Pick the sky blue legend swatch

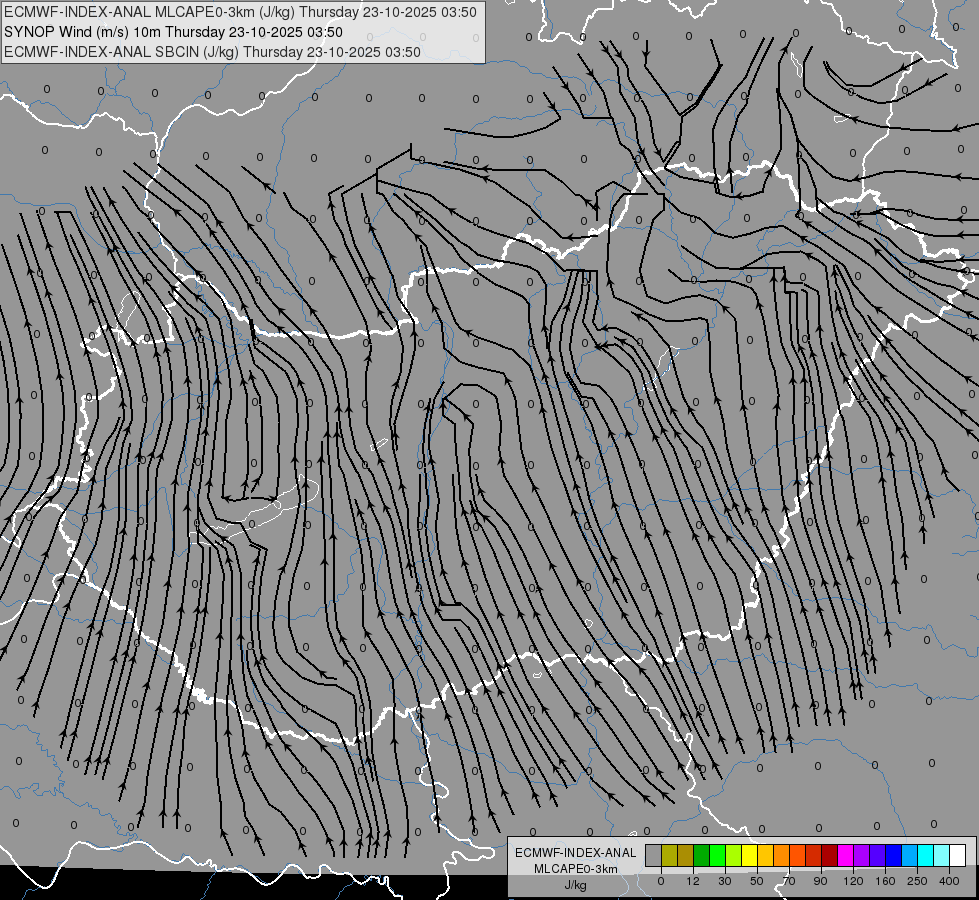(x=909, y=855)
